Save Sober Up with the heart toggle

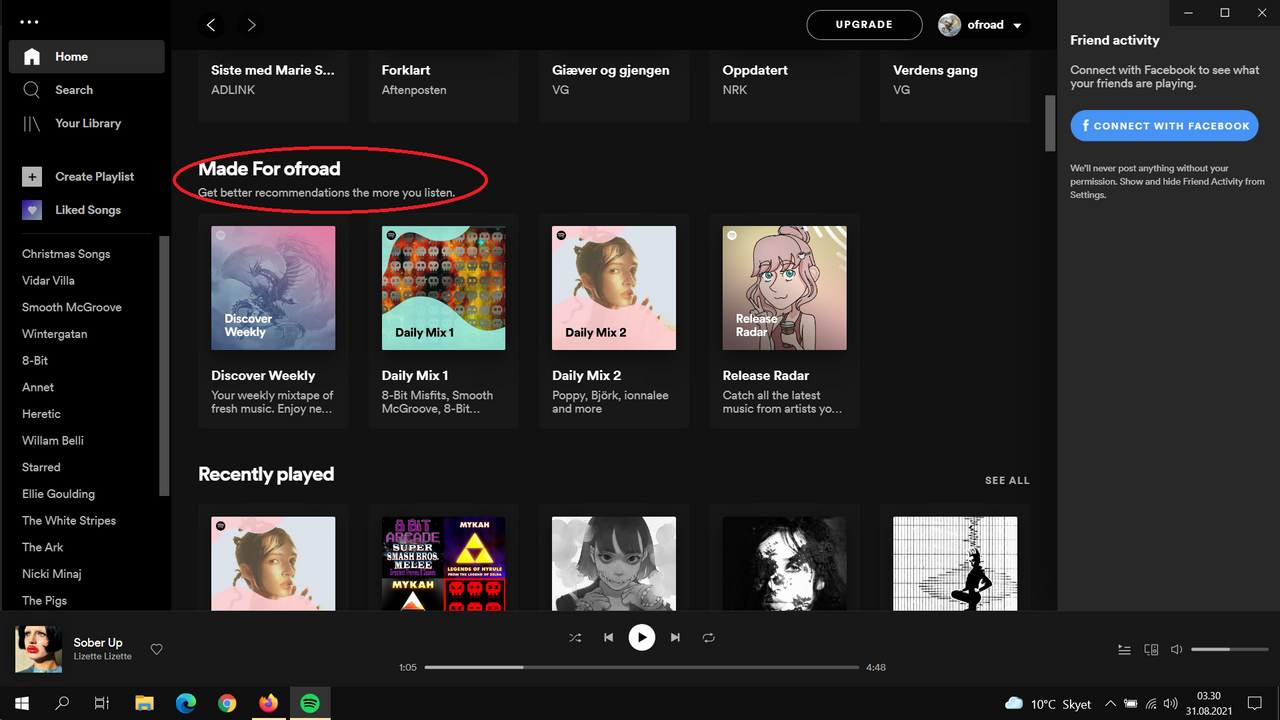(x=156, y=649)
